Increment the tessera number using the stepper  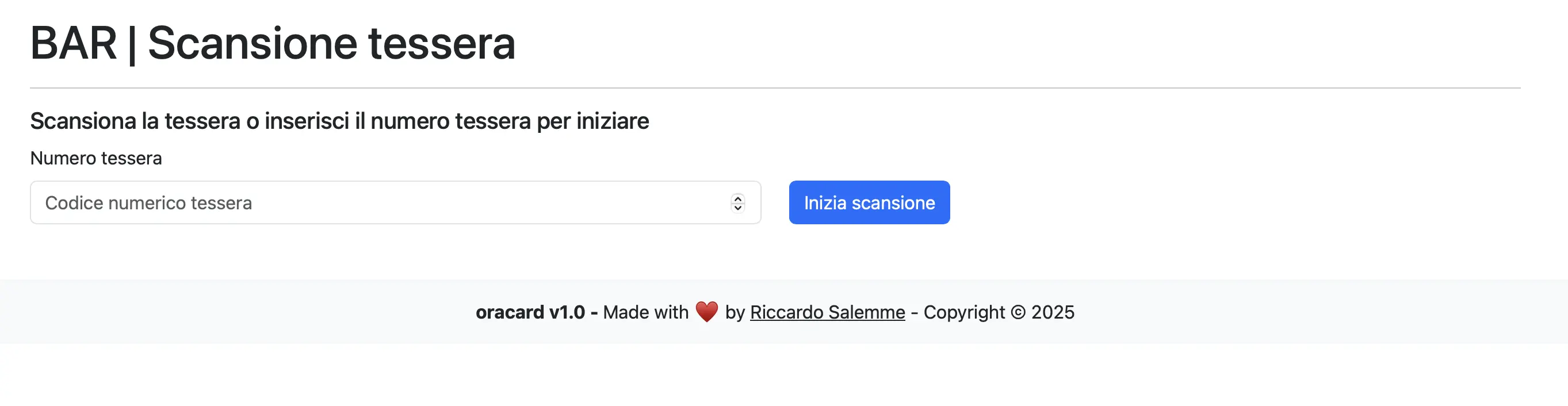pyautogui.click(x=738, y=198)
